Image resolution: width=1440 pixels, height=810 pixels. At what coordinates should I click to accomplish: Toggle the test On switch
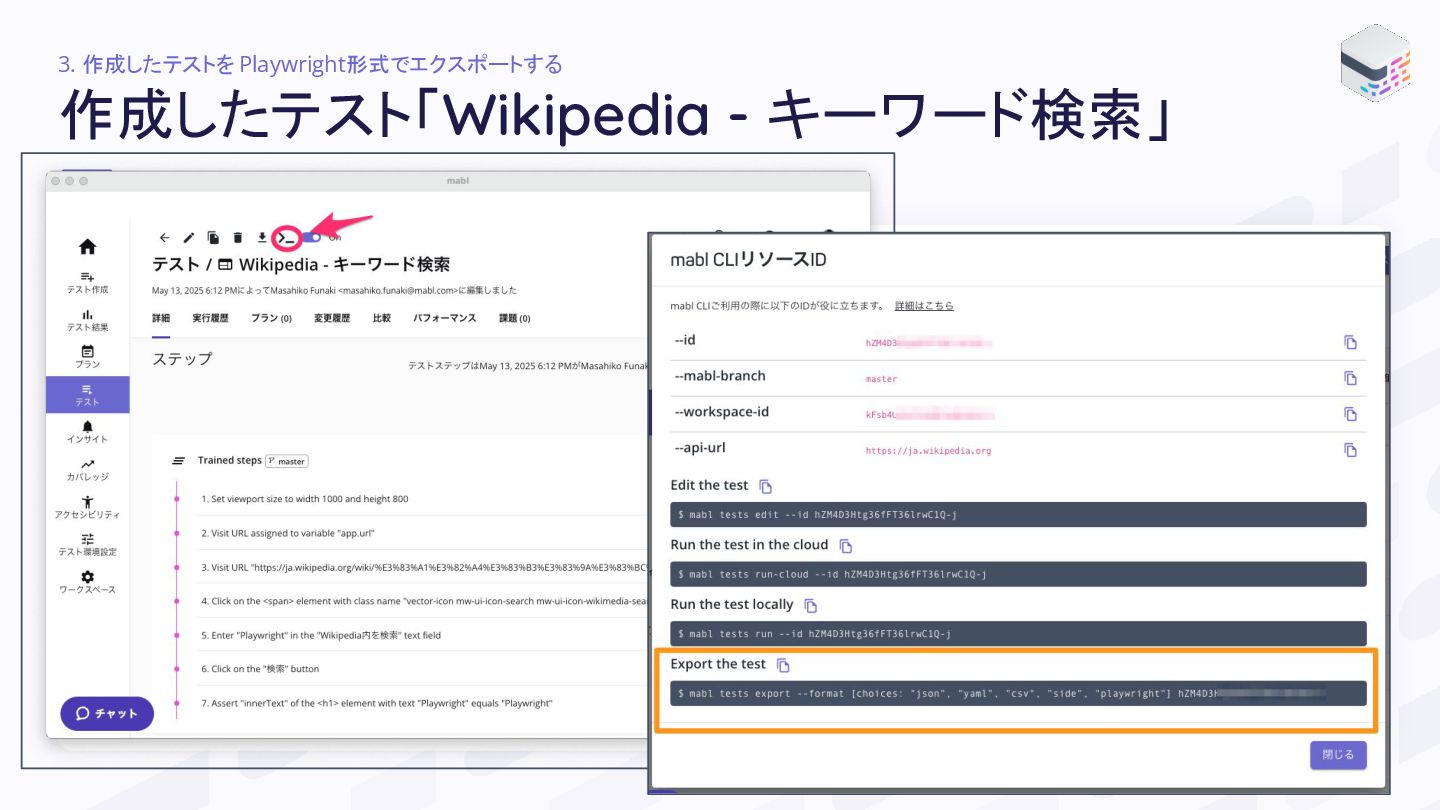tap(312, 238)
